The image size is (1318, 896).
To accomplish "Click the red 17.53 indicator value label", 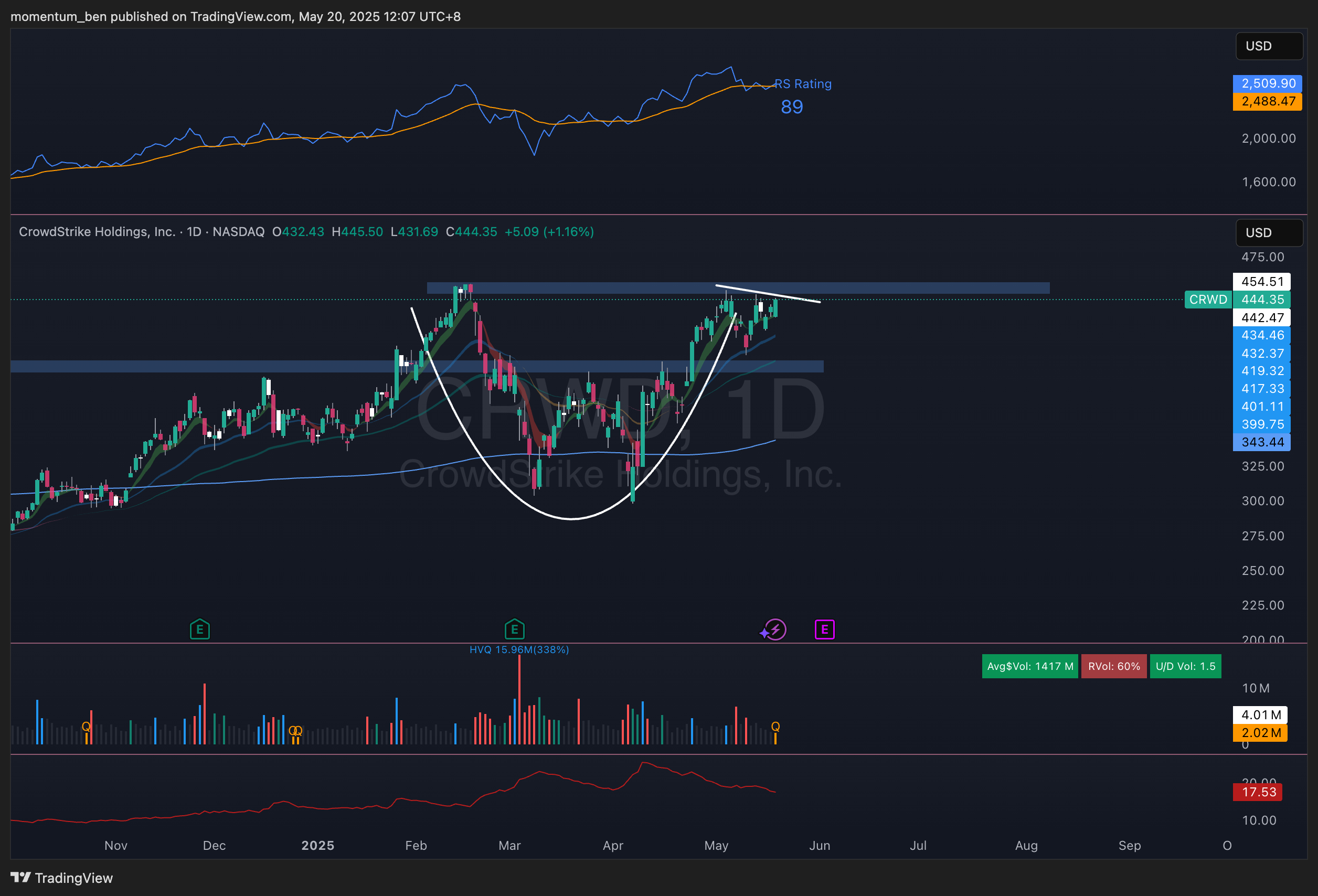I will click(x=1258, y=792).
